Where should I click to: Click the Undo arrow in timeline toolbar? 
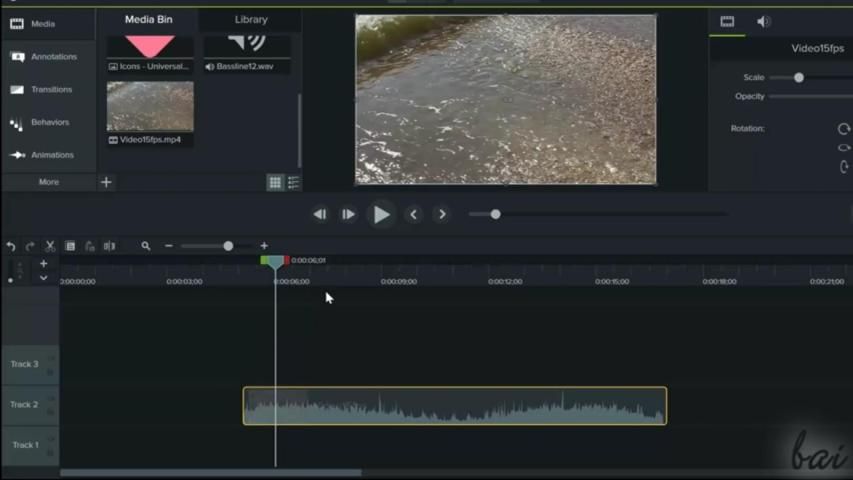[x=11, y=246]
